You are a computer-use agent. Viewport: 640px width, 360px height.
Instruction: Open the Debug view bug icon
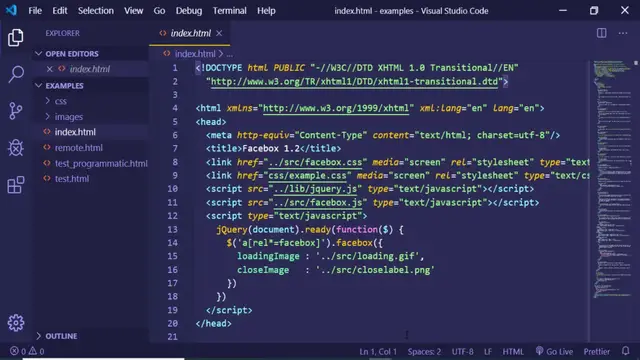(16, 147)
